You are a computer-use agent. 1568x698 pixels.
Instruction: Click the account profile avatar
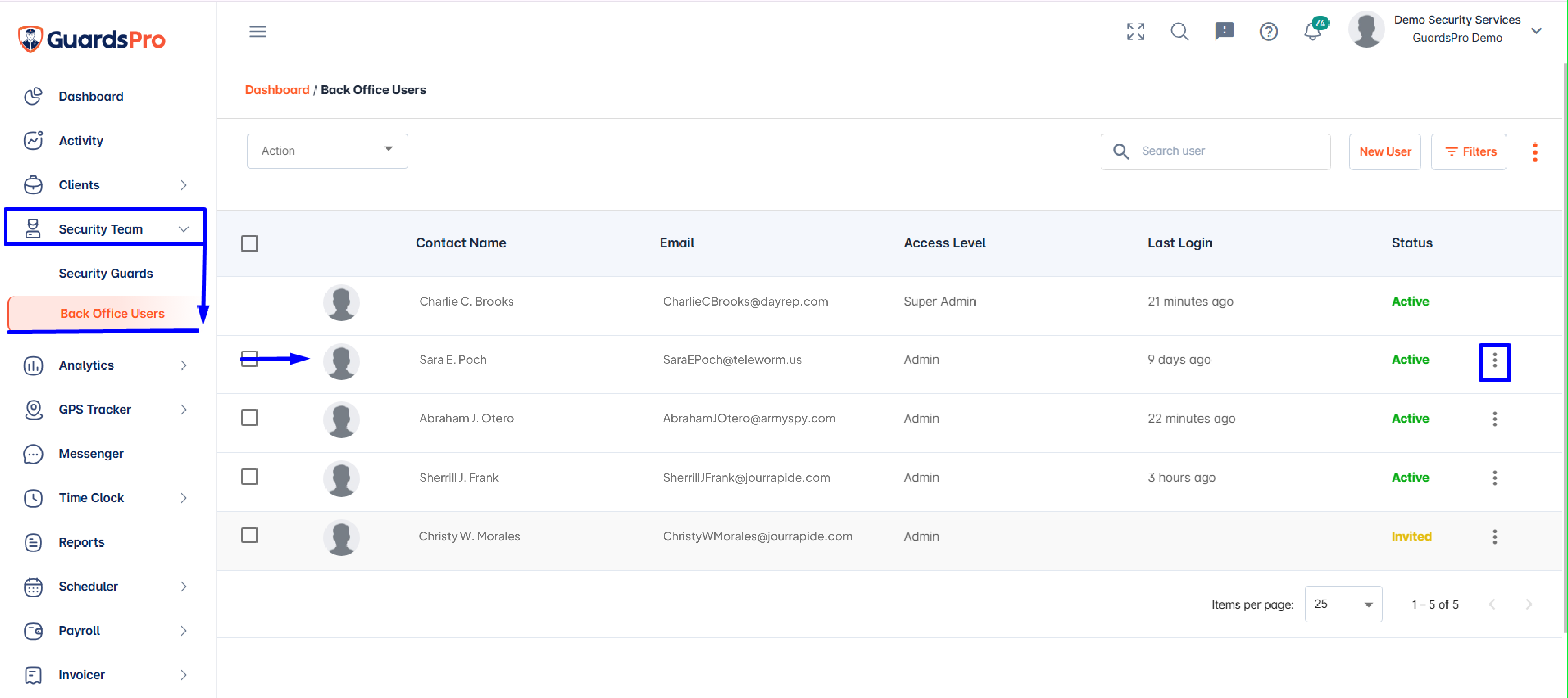pyautogui.click(x=1367, y=29)
